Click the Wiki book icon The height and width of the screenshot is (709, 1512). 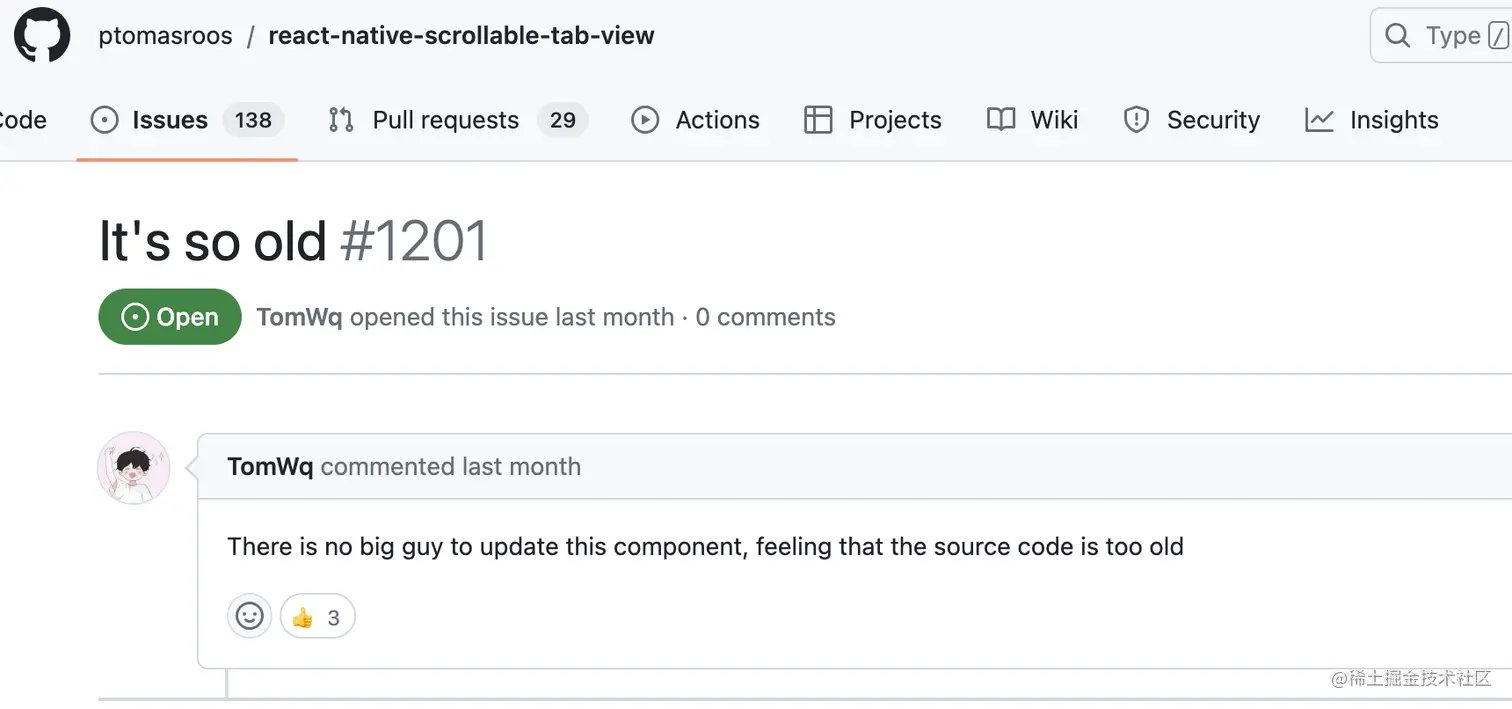coord(1001,120)
